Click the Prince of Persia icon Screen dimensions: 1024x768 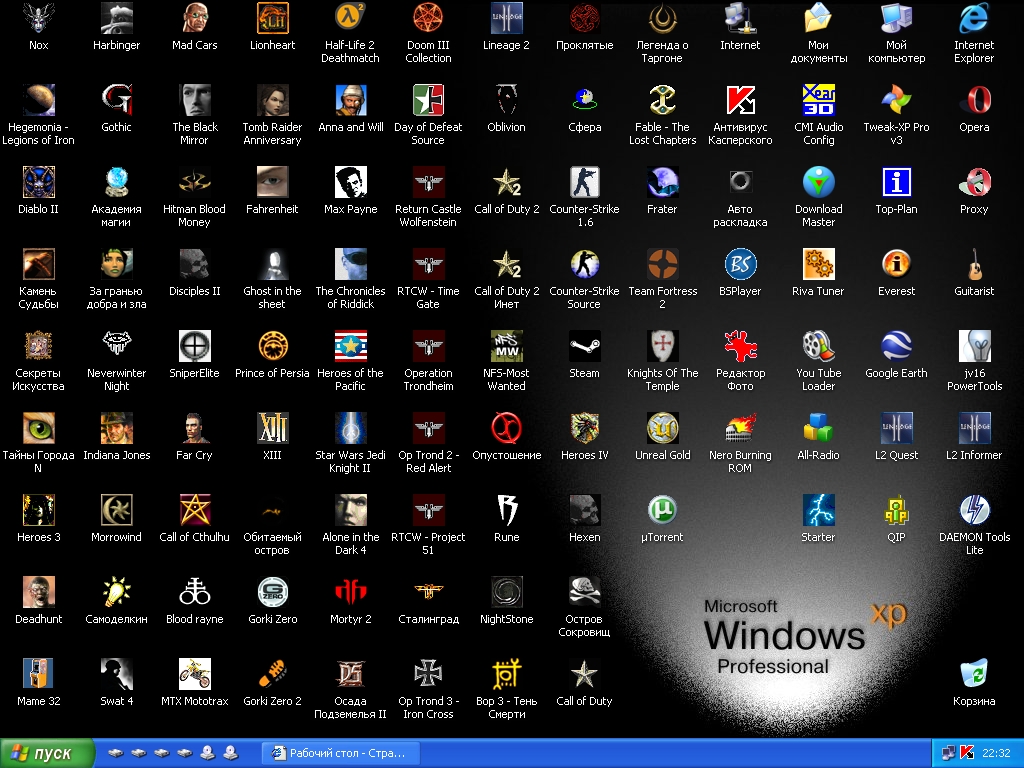tap(272, 347)
